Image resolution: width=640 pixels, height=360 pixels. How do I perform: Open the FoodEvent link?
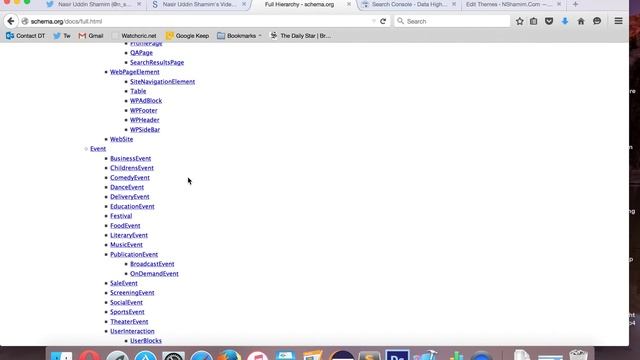125,226
